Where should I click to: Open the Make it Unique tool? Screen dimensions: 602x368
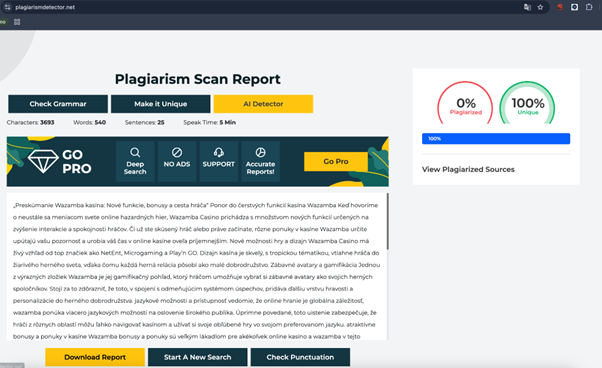click(x=160, y=104)
